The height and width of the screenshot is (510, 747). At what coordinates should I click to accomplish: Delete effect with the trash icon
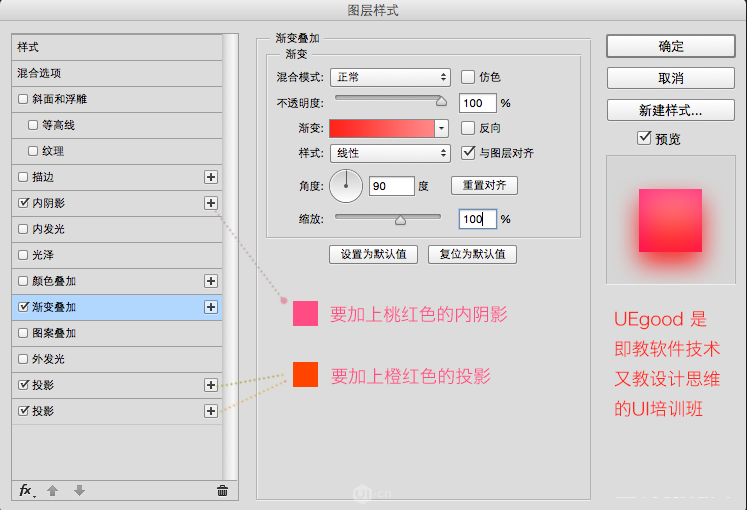[222, 490]
